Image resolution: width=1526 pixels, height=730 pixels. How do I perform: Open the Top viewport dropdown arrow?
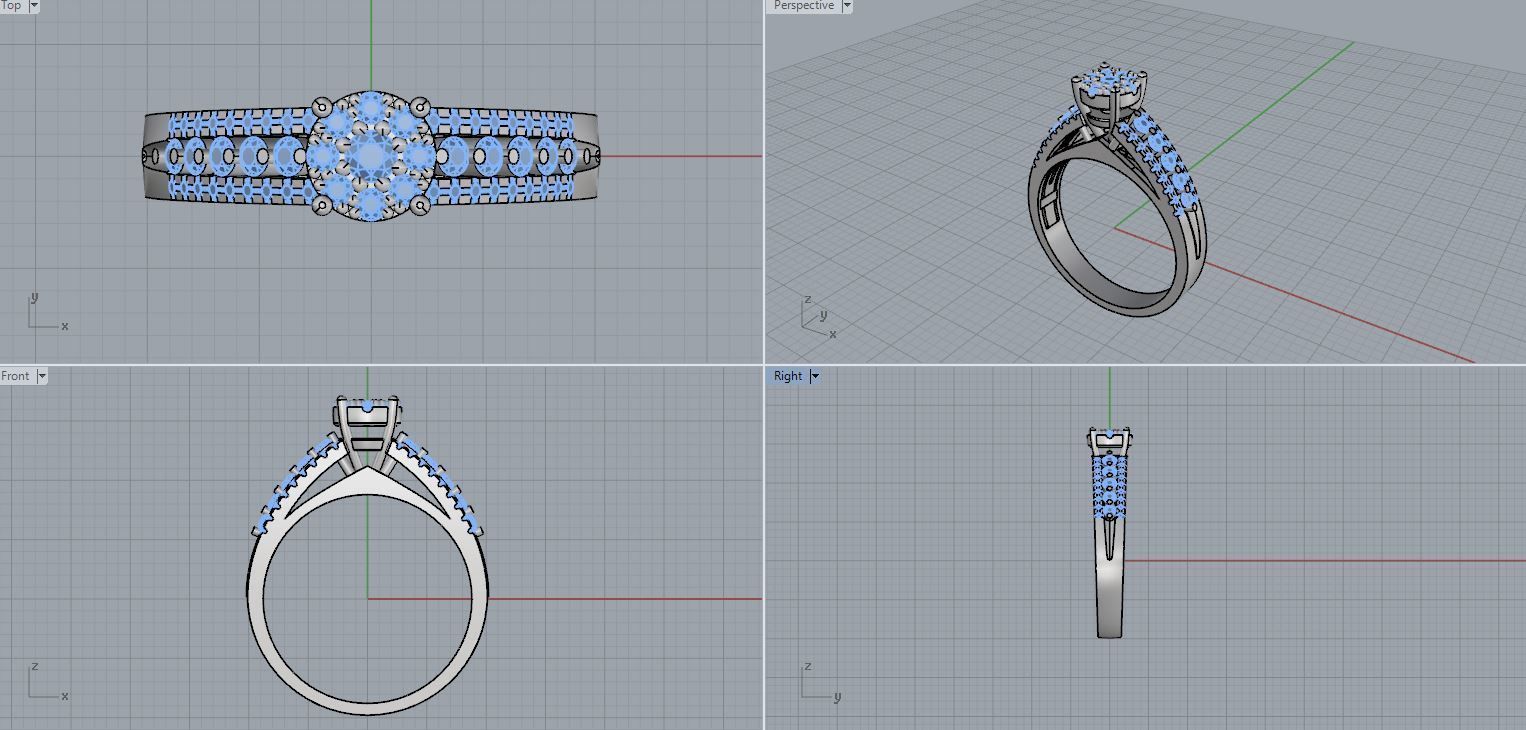[x=34, y=6]
